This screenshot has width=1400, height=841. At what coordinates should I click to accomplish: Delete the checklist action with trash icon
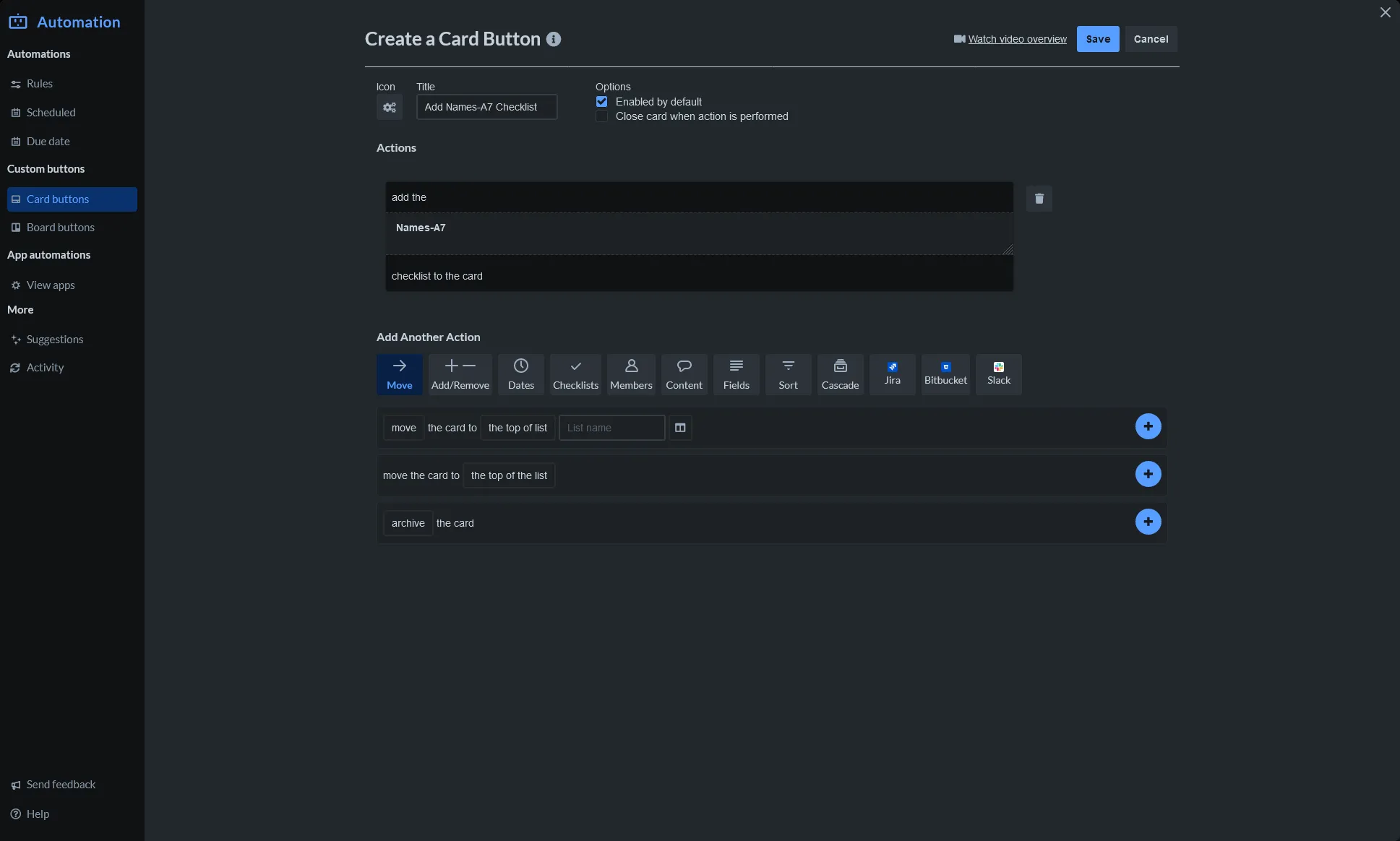point(1039,198)
